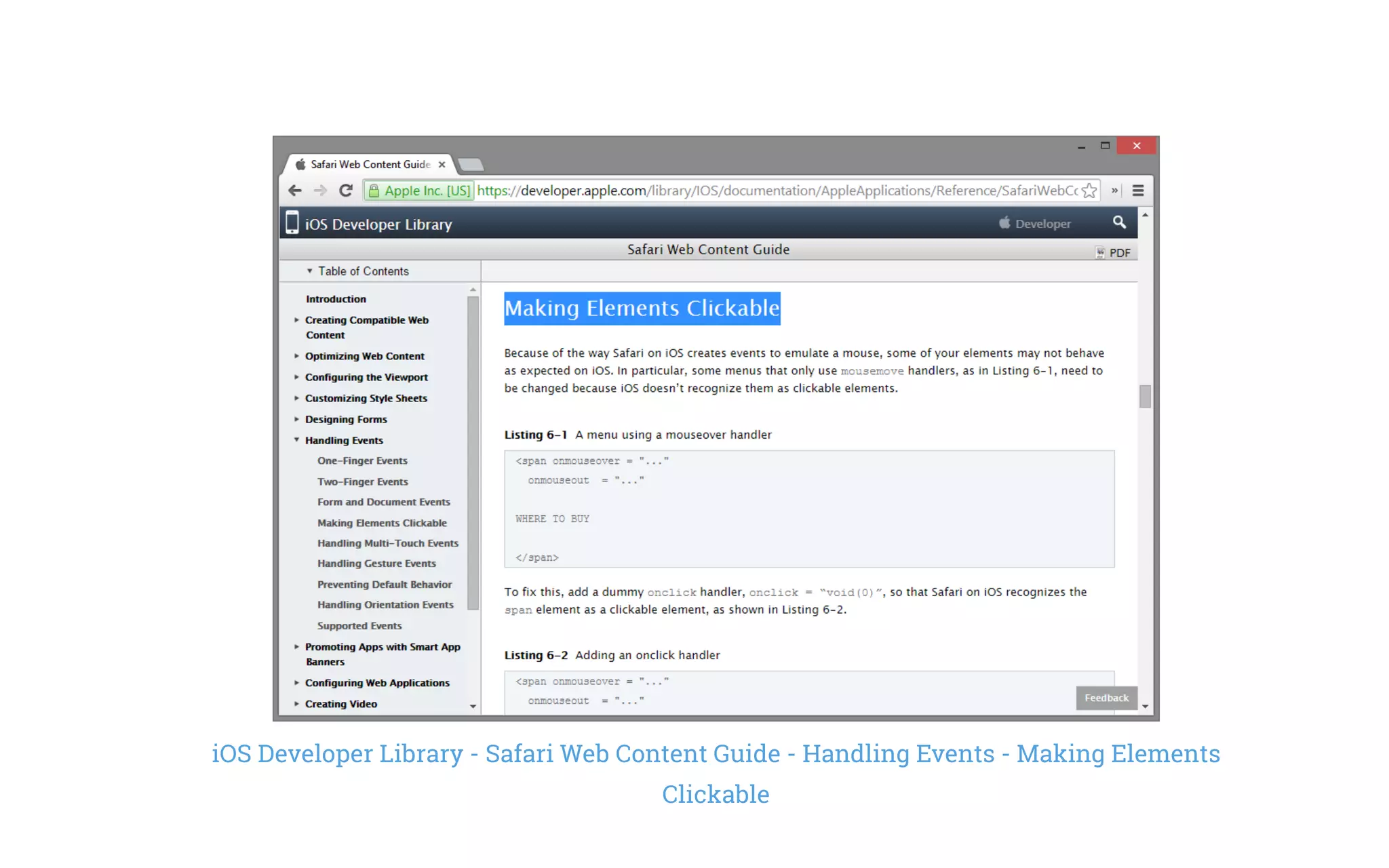
Task: Expand the Creating Compatible Web Content section
Action: pyautogui.click(x=296, y=319)
